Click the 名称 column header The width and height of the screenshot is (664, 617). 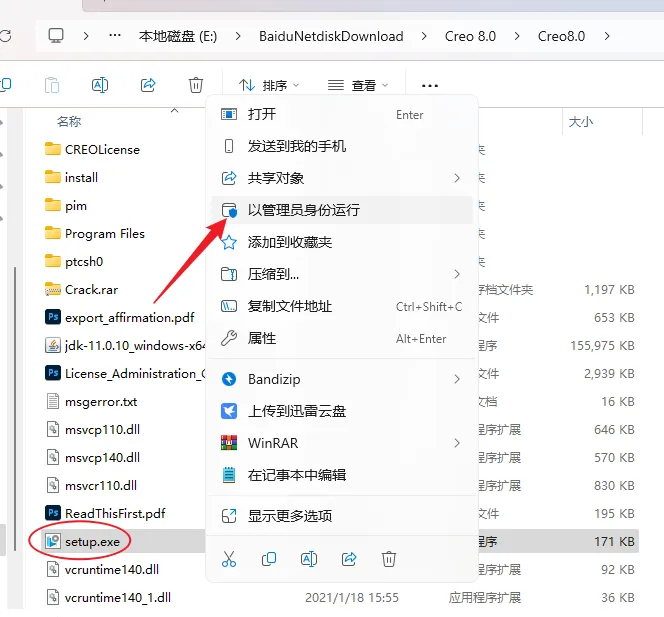(x=69, y=122)
